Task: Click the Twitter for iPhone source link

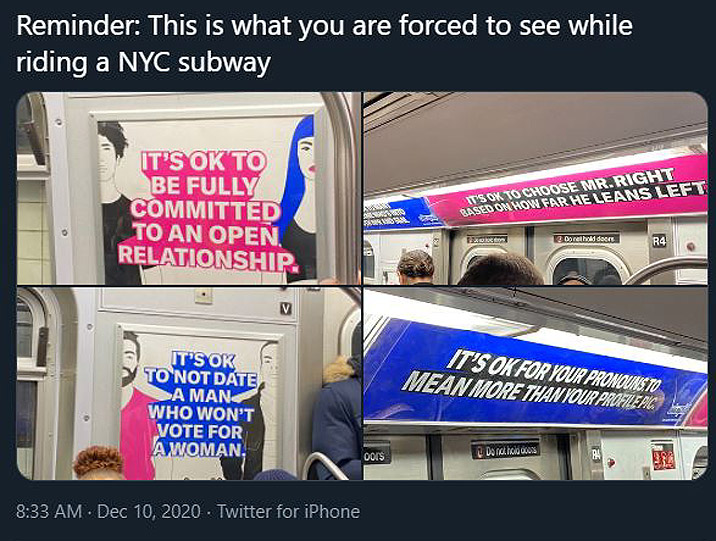Action: [x=288, y=511]
